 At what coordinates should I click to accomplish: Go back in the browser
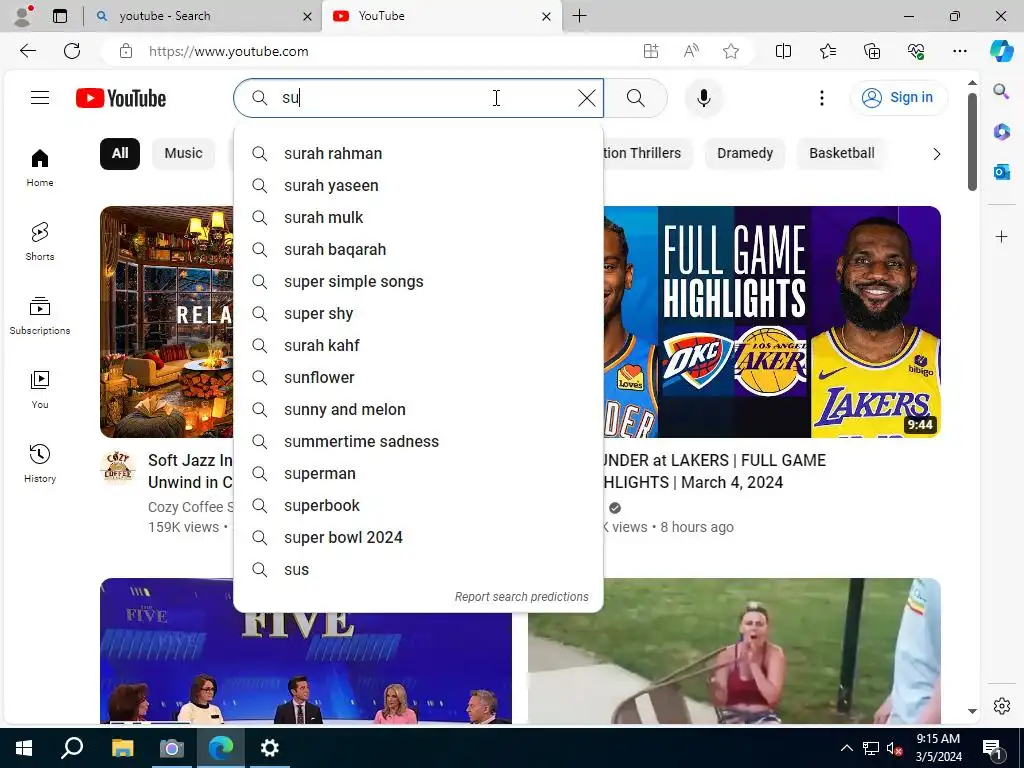point(28,51)
